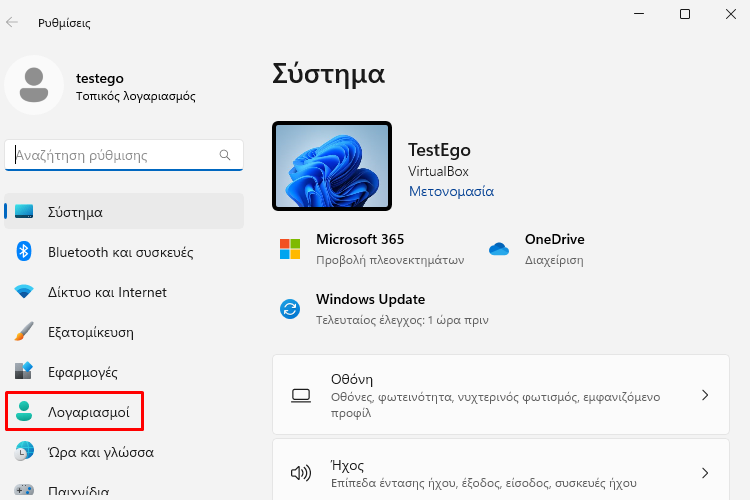Click the Λογαριασμοί person icon

[x=24, y=411]
